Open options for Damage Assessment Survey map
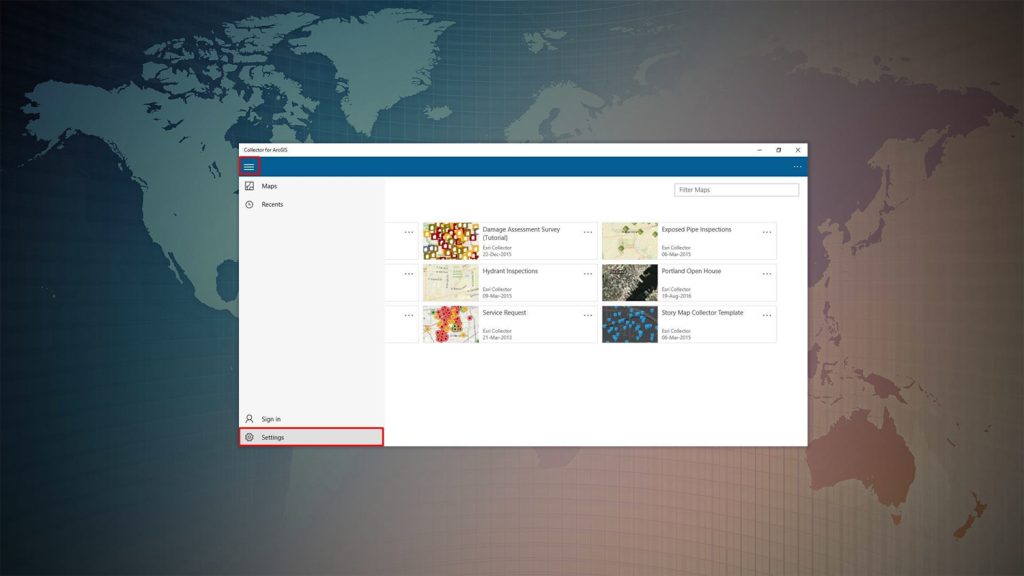The image size is (1024, 576). click(x=588, y=232)
